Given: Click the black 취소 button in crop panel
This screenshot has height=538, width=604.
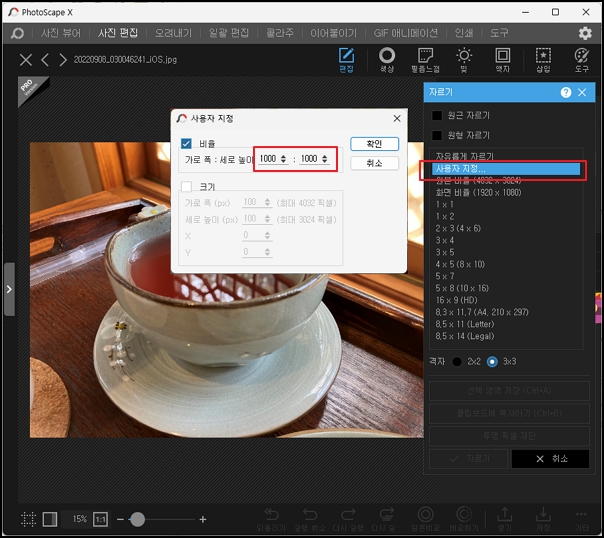Looking at the screenshot, I should pos(550,459).
